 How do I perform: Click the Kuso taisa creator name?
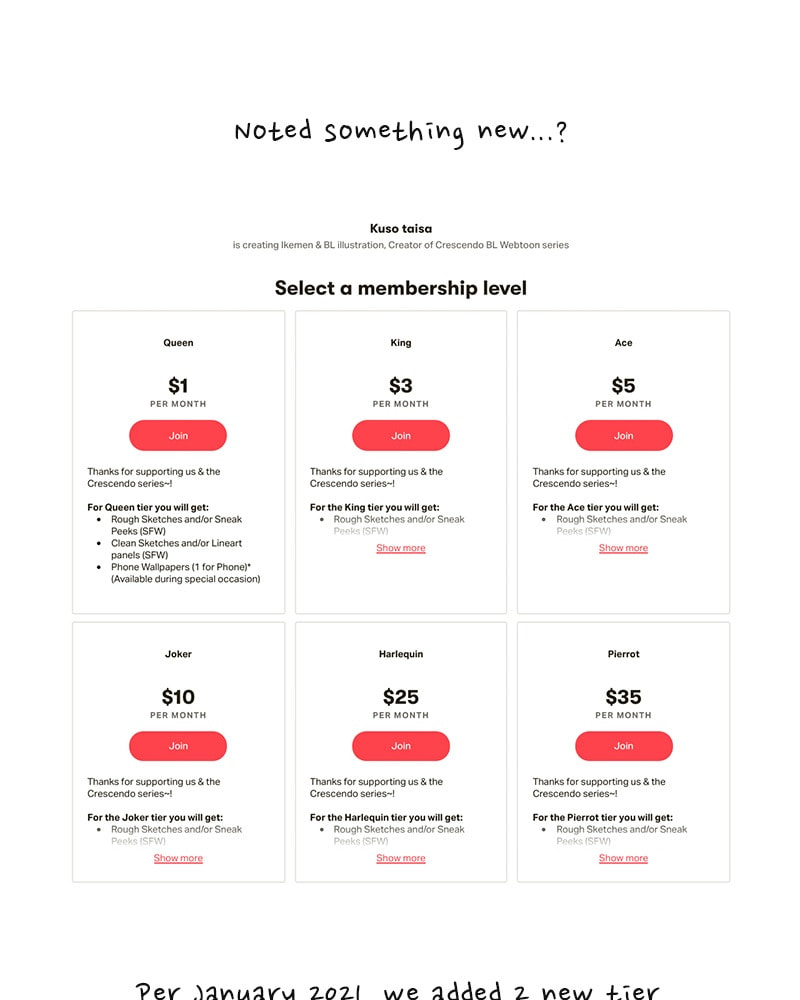[401, 228]
